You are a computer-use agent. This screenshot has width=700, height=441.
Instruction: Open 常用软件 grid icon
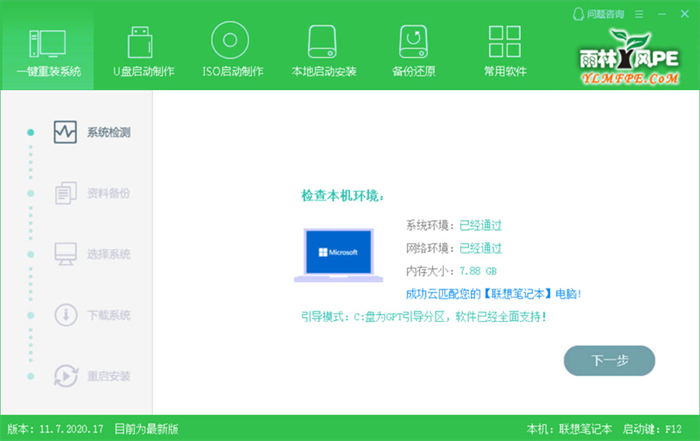click(503, 42)
